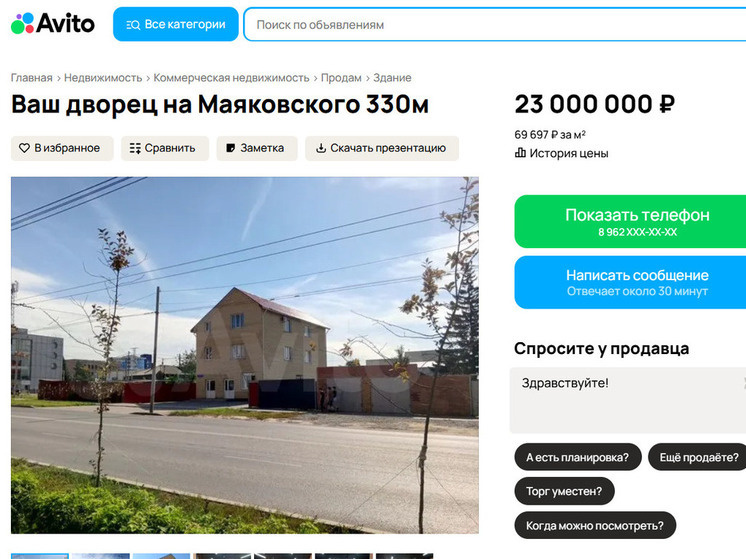Viewport: 746px width, 559px height.
Task: Choose the 'А есть планировка?' quick question
Action: click(x=578, y=457)
